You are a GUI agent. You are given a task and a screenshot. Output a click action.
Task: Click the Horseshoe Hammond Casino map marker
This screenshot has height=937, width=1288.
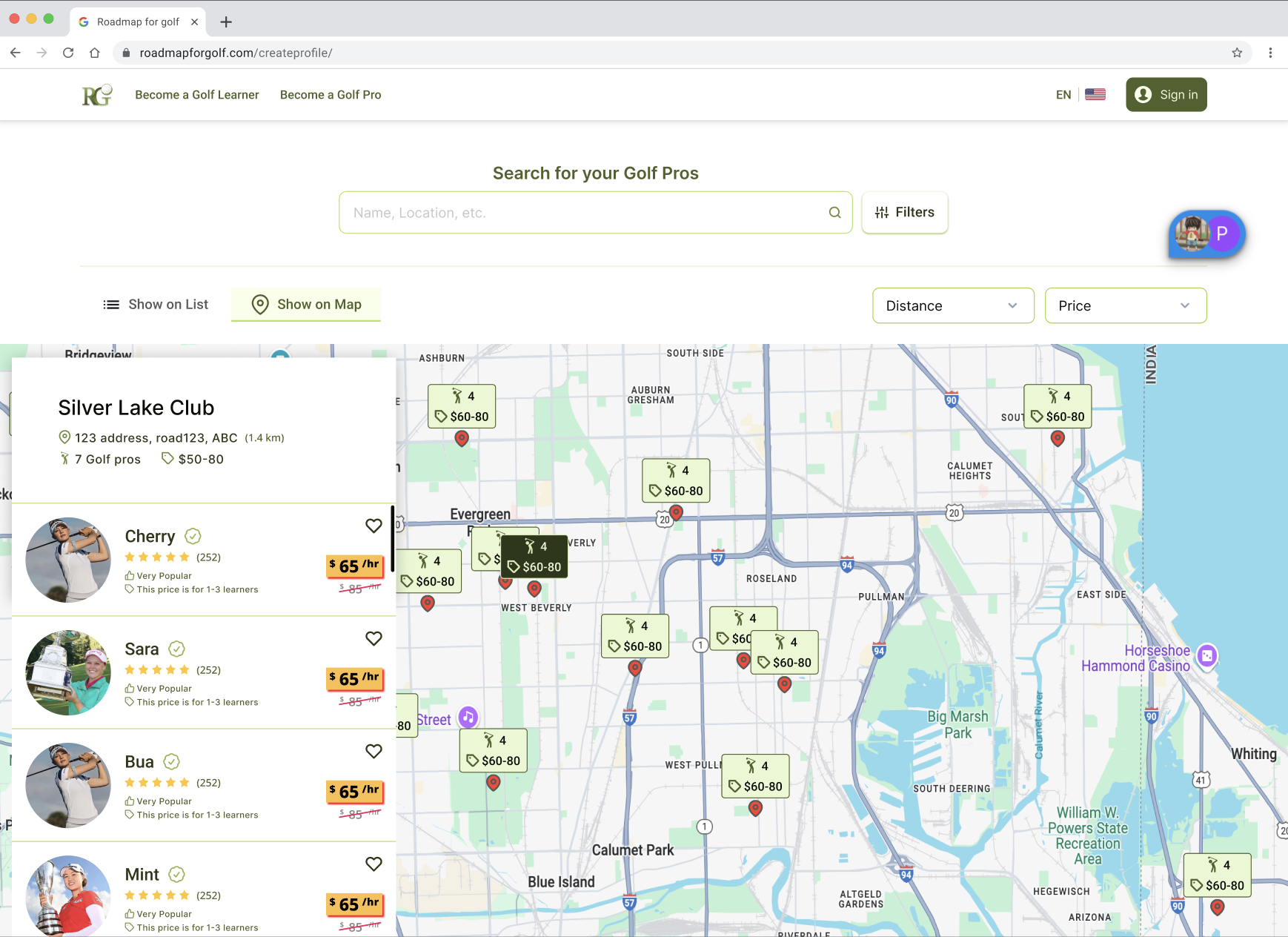1207,656
